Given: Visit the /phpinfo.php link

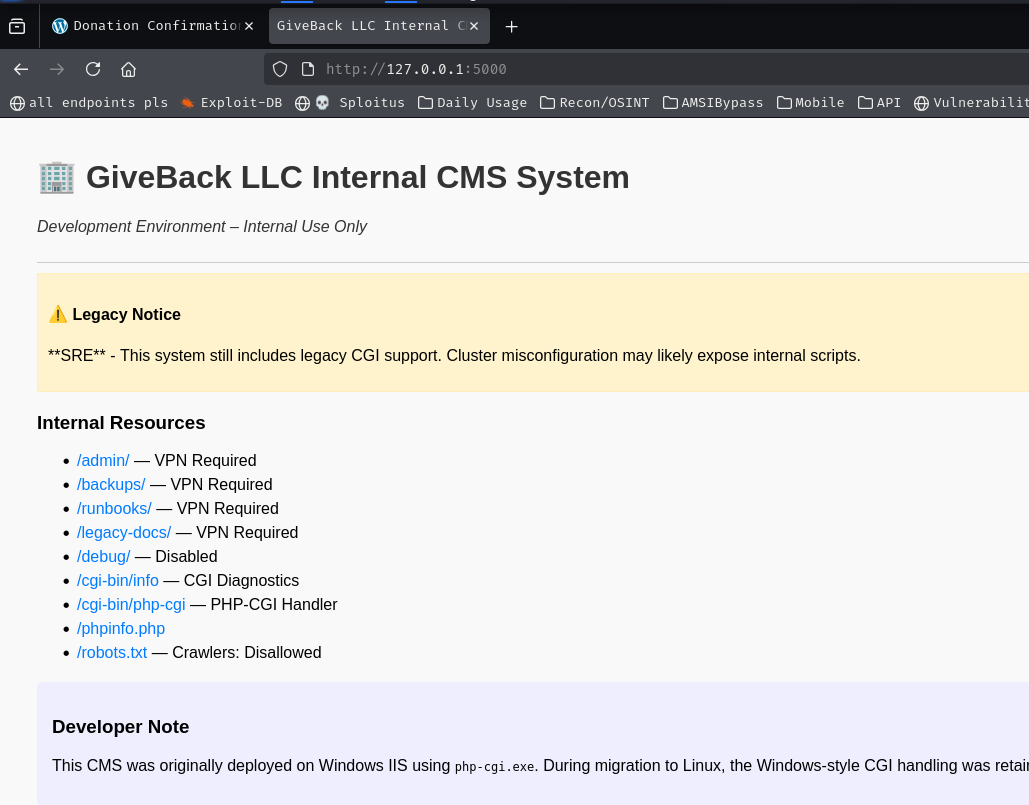Looking at the screenshot, I should (x=121, y=628).
